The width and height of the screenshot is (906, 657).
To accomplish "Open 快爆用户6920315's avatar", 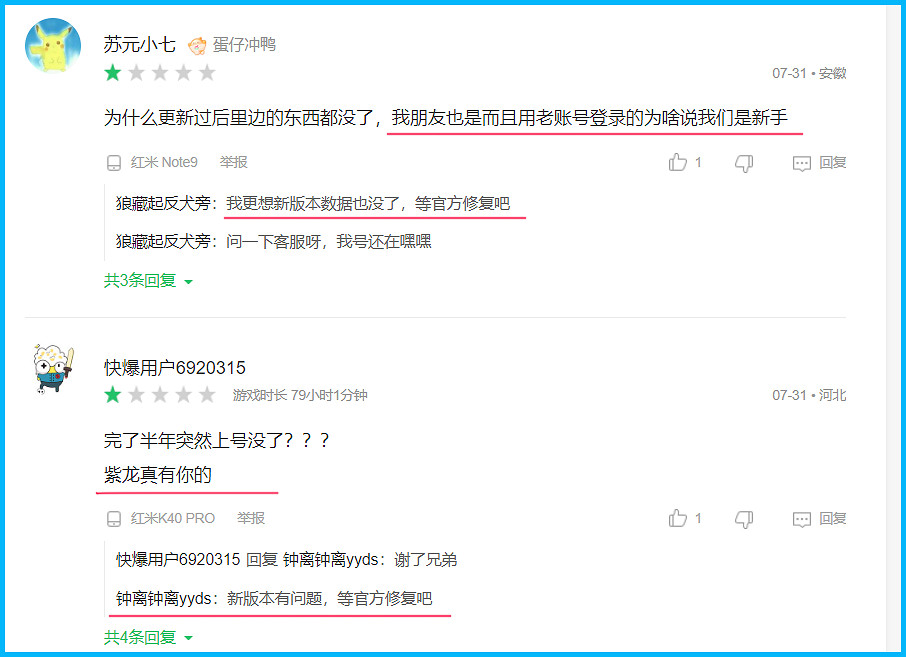I will coord(54,369).
